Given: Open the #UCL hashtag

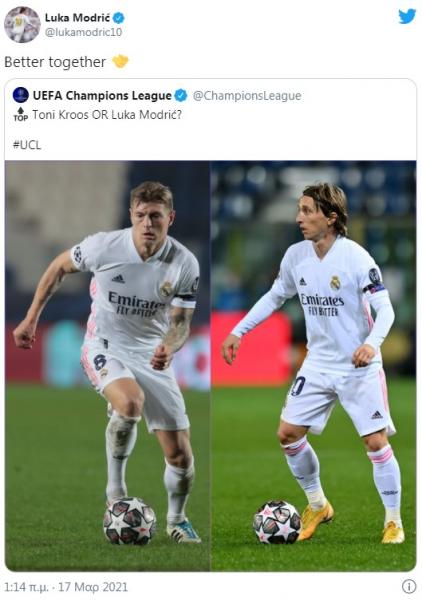Looking at the screenshot, I should point(27,145).
